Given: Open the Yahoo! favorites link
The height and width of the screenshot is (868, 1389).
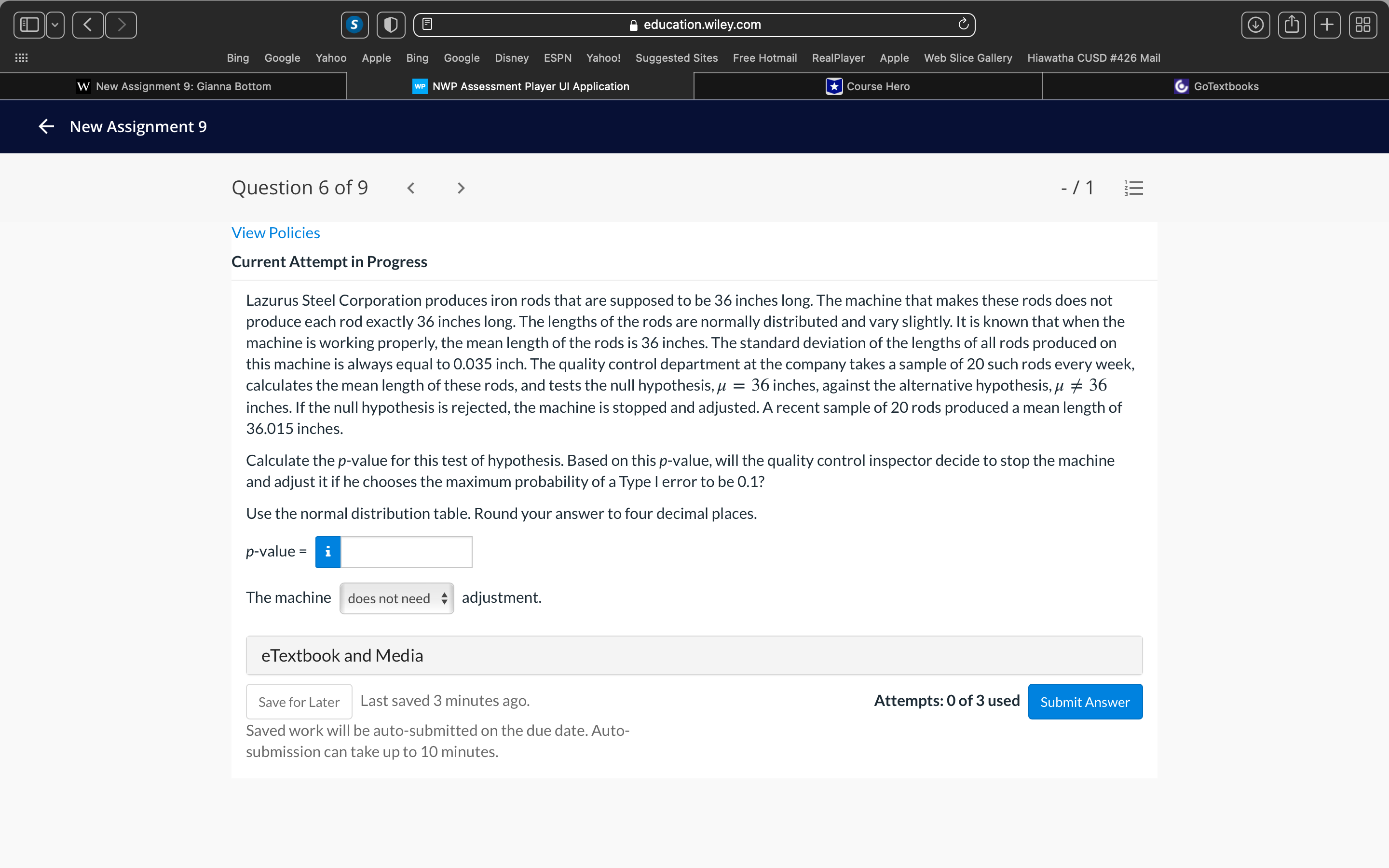Looking at the screenshot, I should tap(603, 58).
